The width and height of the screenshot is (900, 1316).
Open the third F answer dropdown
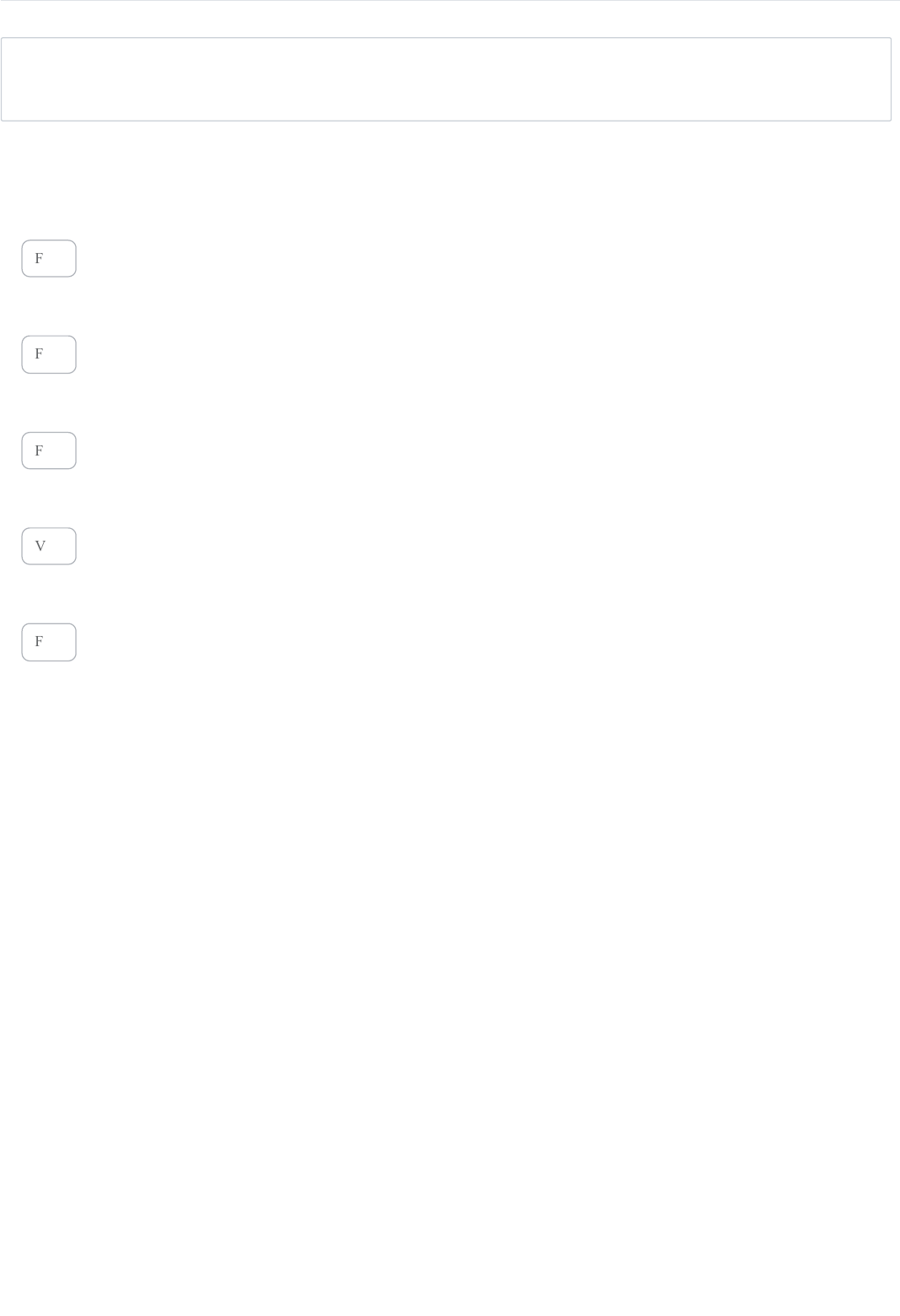(49, 450)
